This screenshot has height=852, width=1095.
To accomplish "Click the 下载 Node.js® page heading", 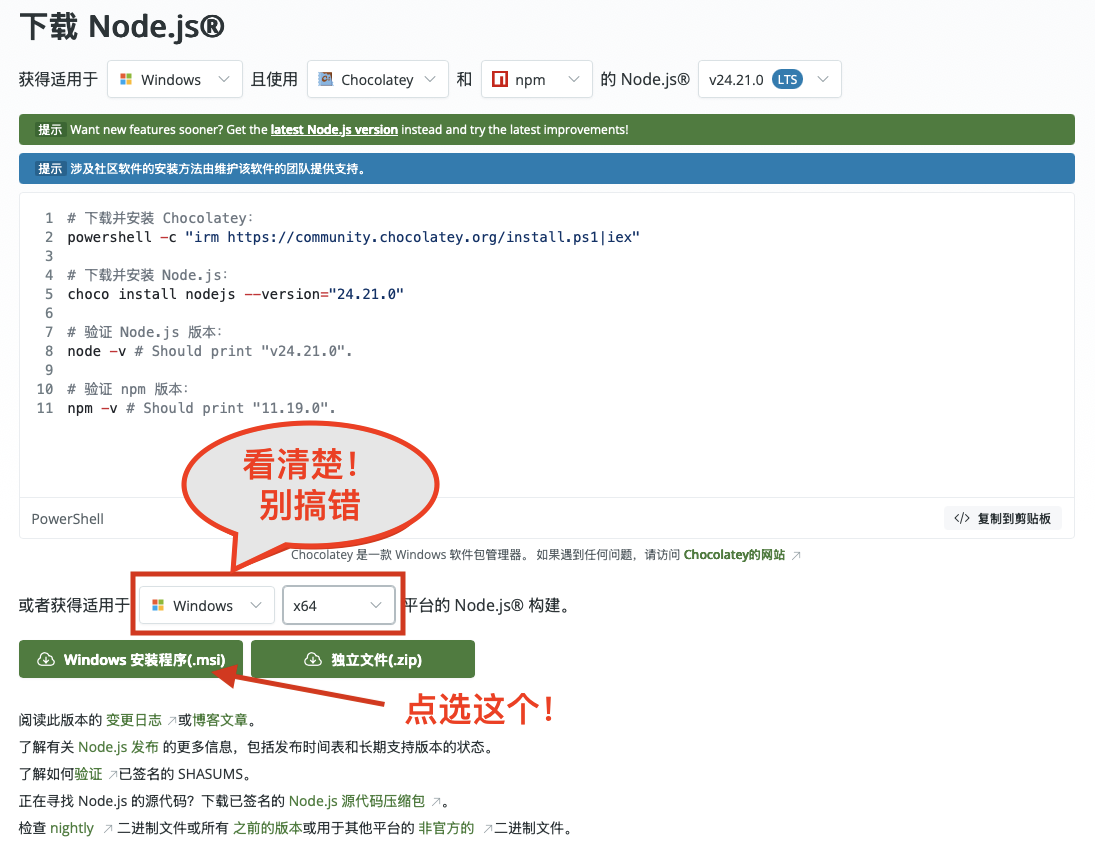I will (x=122, y=27).
